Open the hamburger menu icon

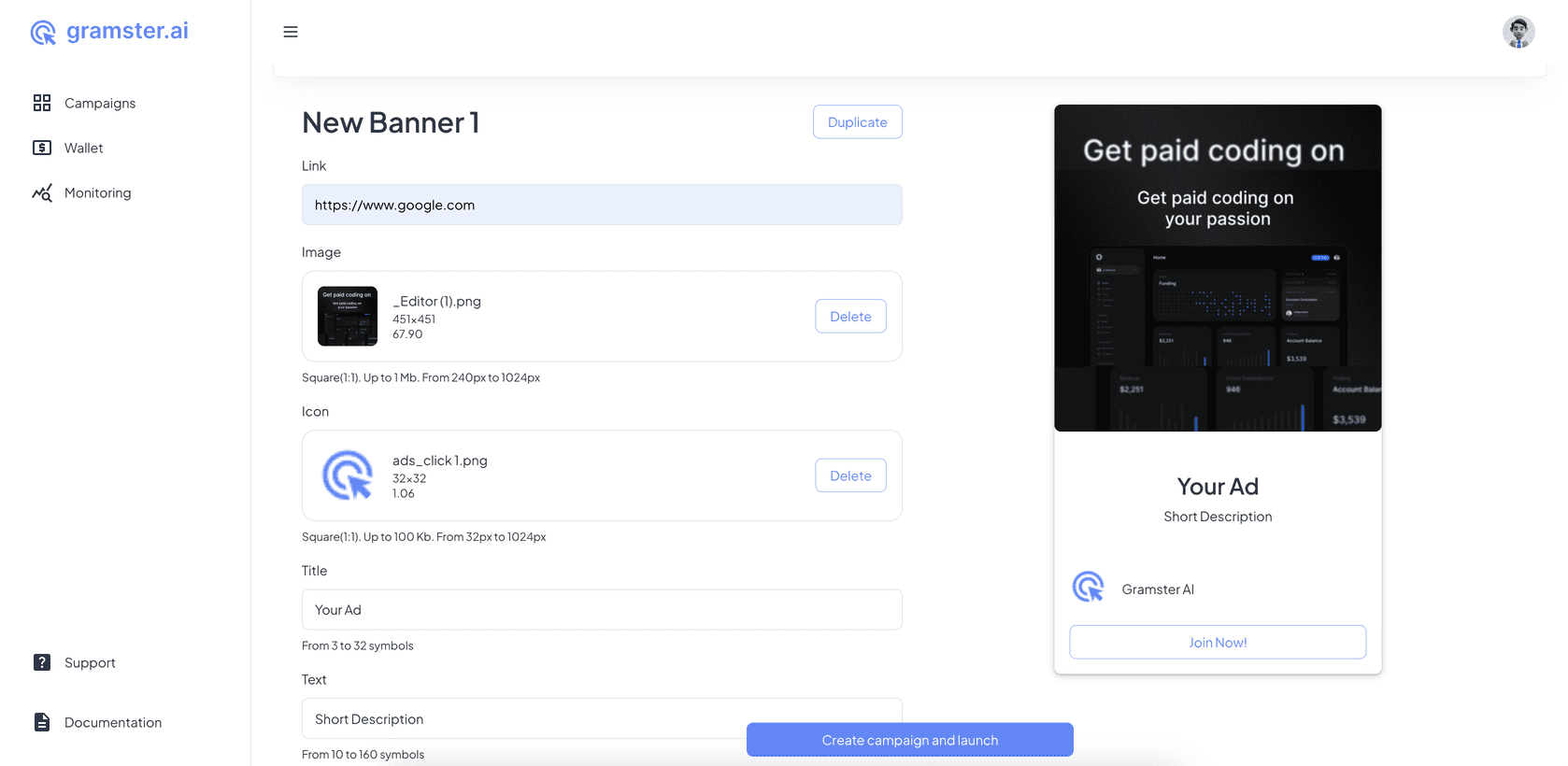click(291, 32)
